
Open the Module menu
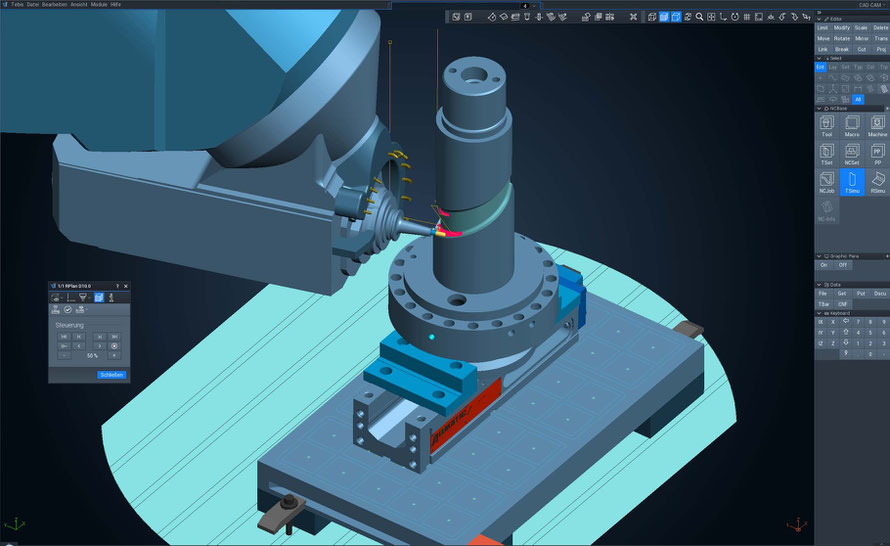tap(99, 5)
